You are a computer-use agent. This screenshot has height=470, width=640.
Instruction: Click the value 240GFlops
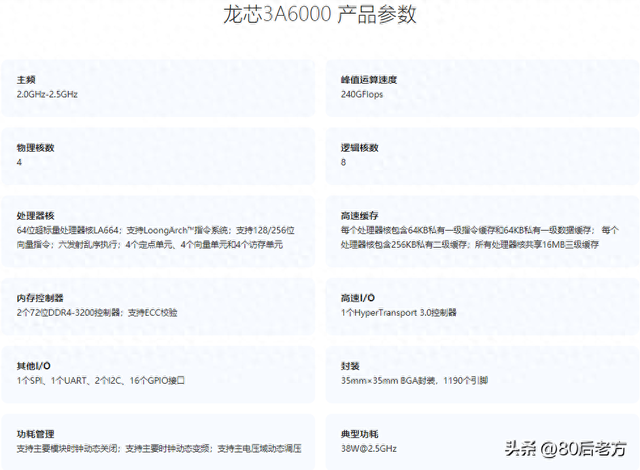coord(362,94)
